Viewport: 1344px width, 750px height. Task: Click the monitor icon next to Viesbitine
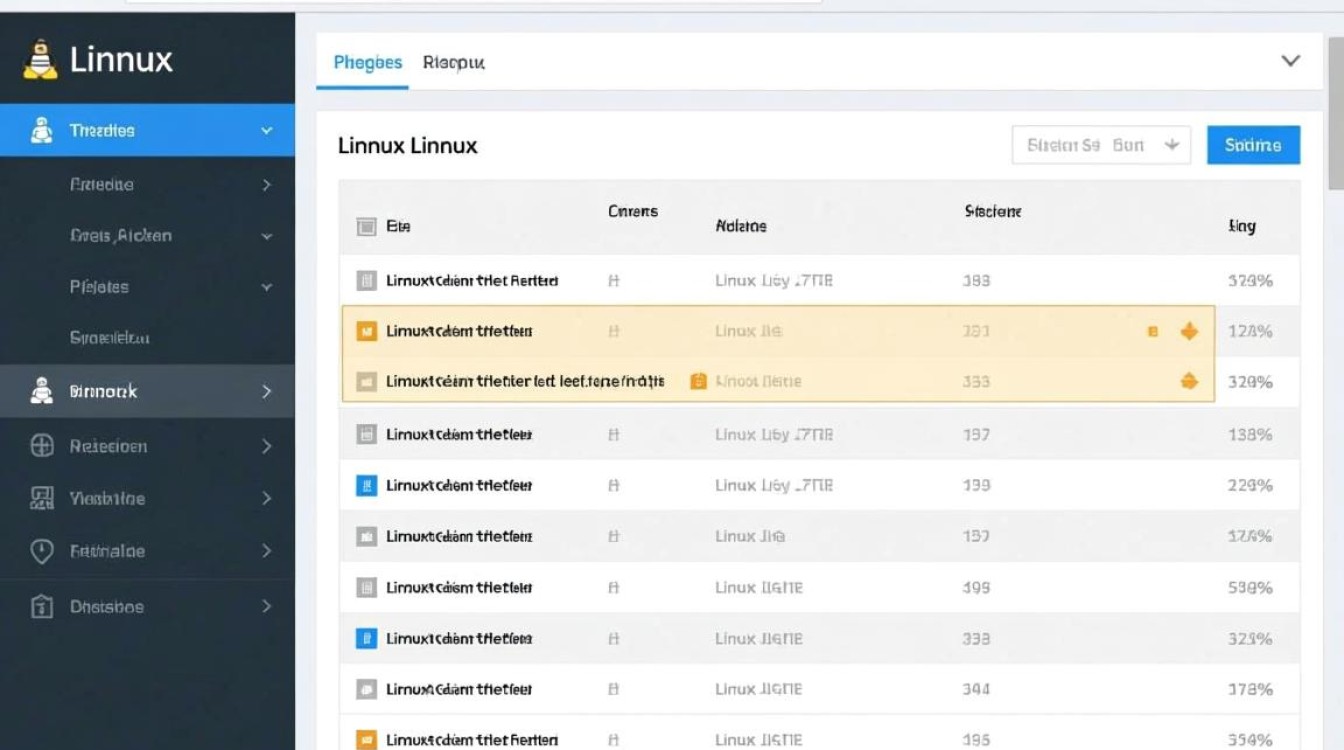point(42,498)
